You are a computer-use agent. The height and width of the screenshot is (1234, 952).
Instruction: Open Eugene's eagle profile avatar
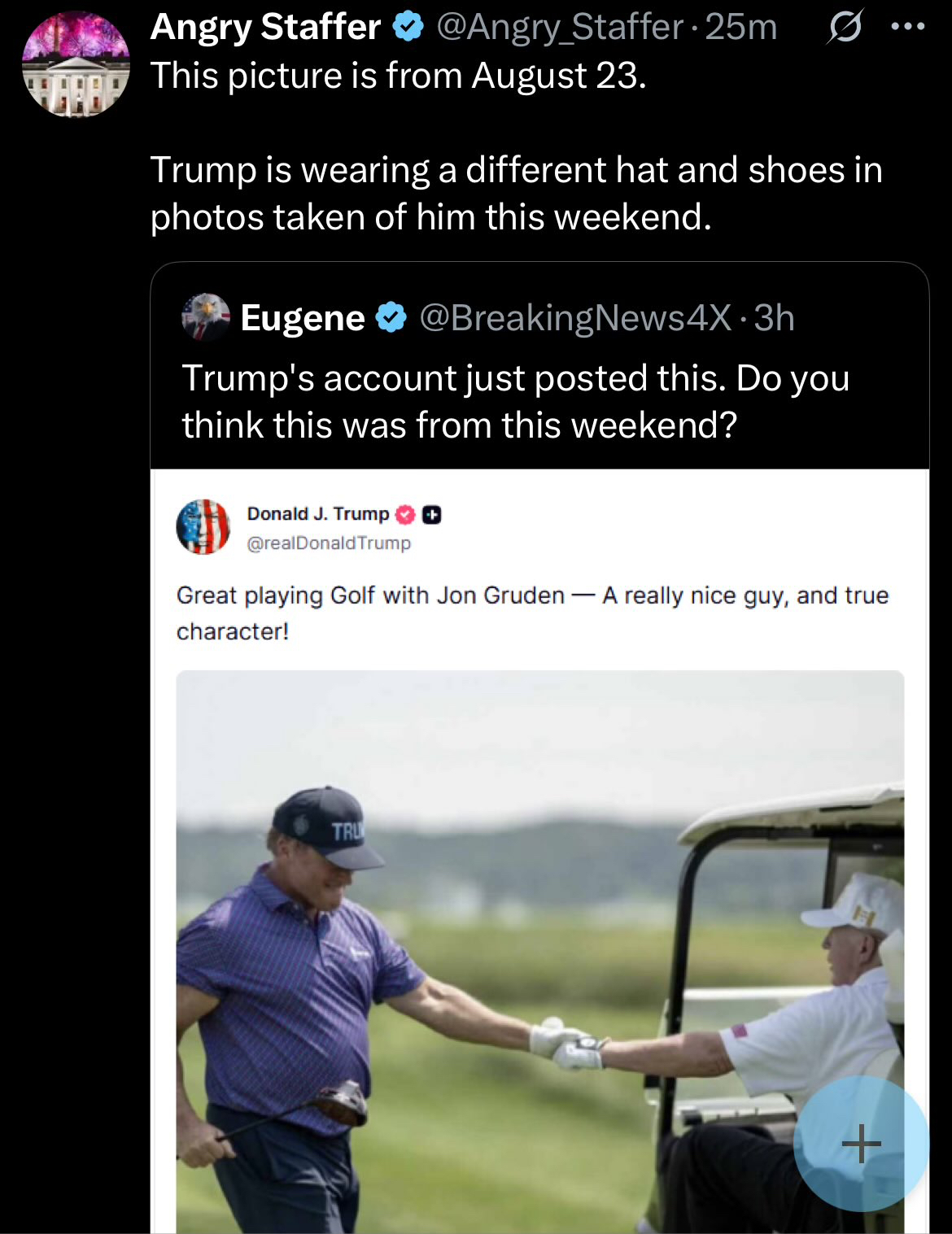click(x=206, y=316)
